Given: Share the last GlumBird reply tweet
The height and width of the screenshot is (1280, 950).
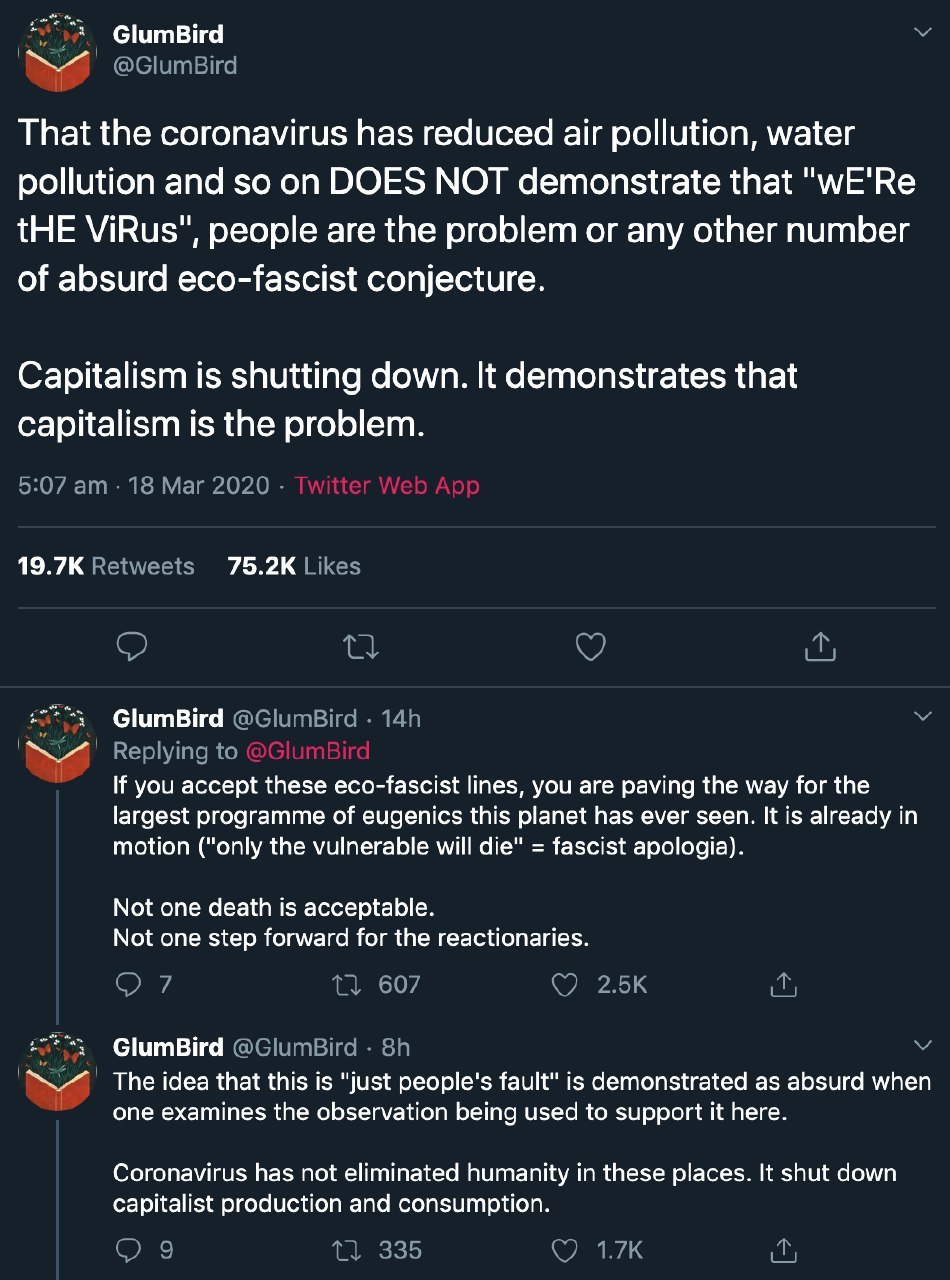Looking at the screenshot, I should coord(784,1250).
